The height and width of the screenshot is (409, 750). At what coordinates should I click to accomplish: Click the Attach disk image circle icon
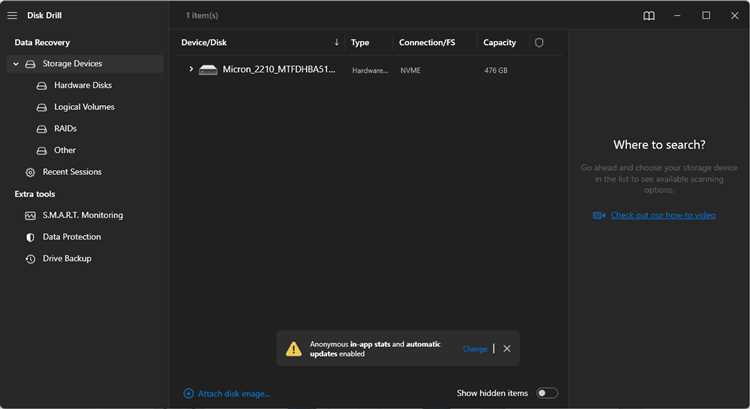pos(188,393)
